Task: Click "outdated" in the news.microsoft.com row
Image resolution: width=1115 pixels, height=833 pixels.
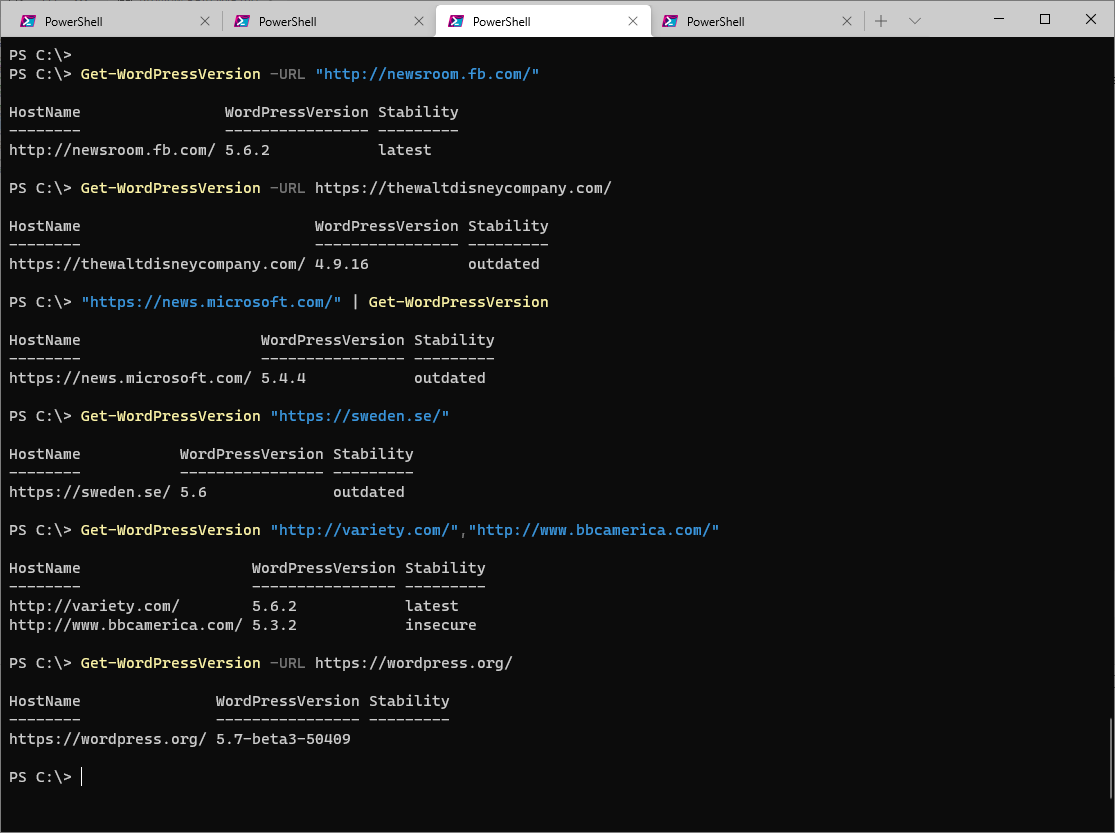Action: click(449, 378)
